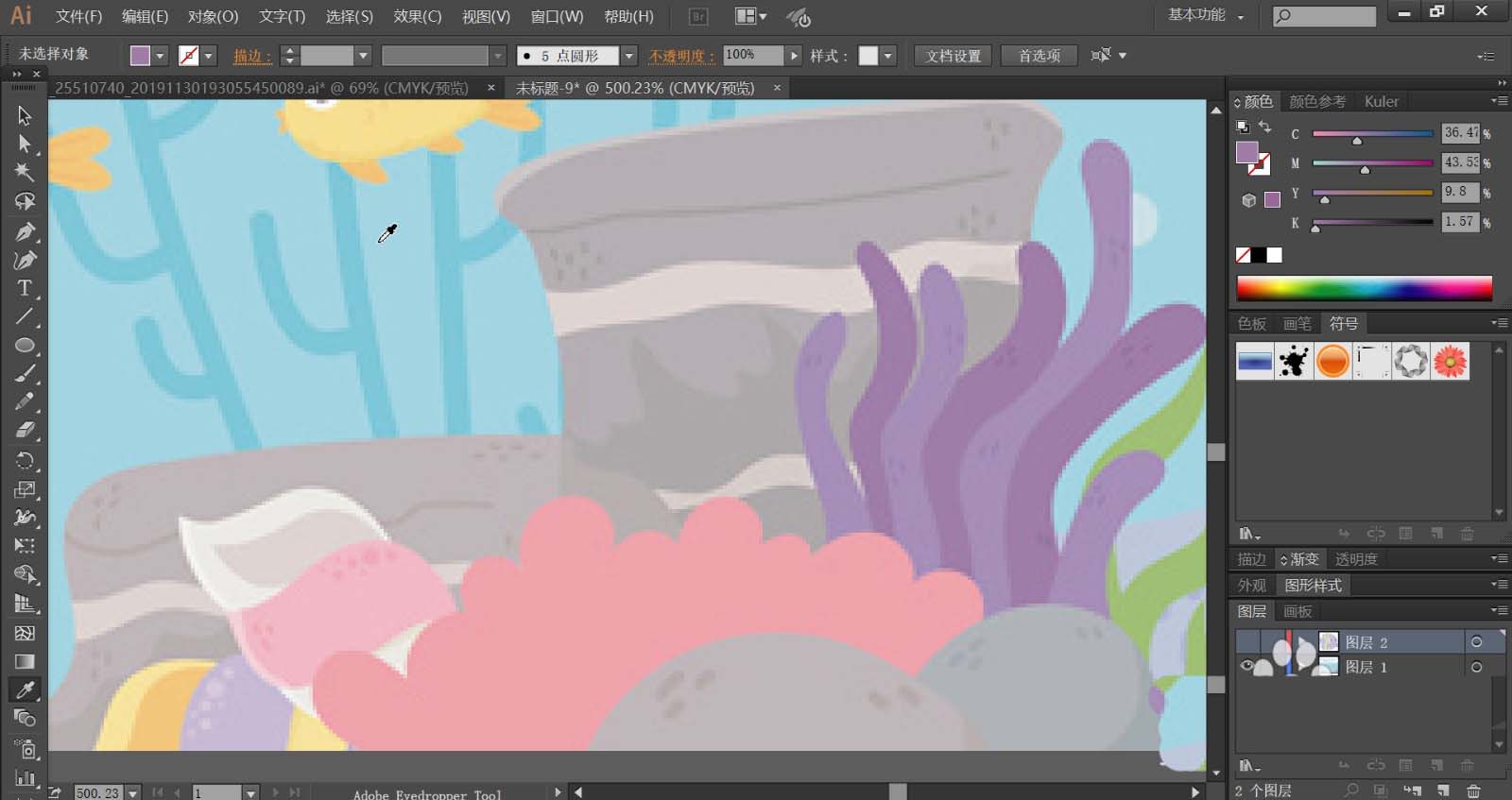Delete the selected layer with trash icon
1512x800 pixels.
coord(1473,791)
